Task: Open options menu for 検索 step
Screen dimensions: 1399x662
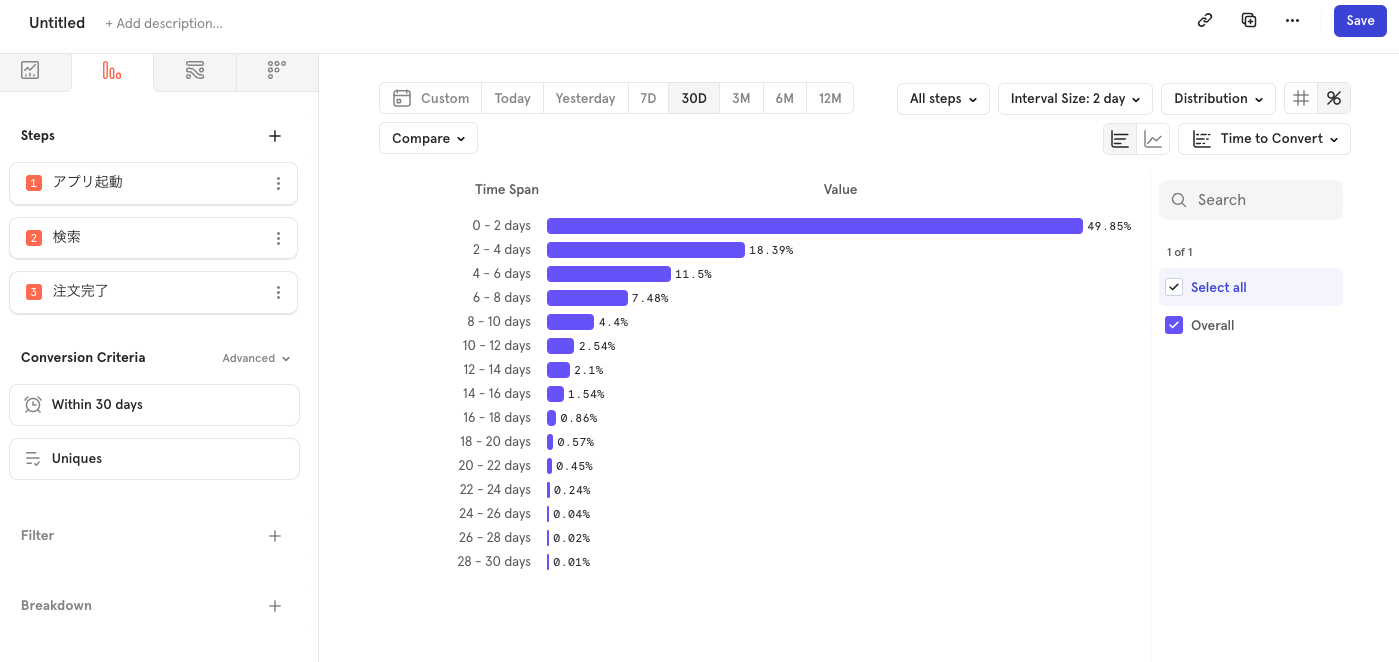Action: tap(278, 238)
